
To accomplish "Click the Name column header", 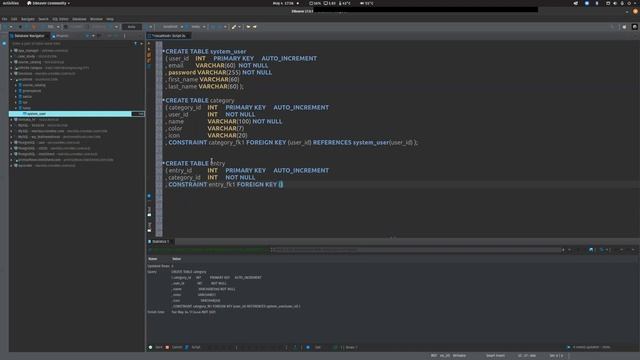I will click(153, 259).
